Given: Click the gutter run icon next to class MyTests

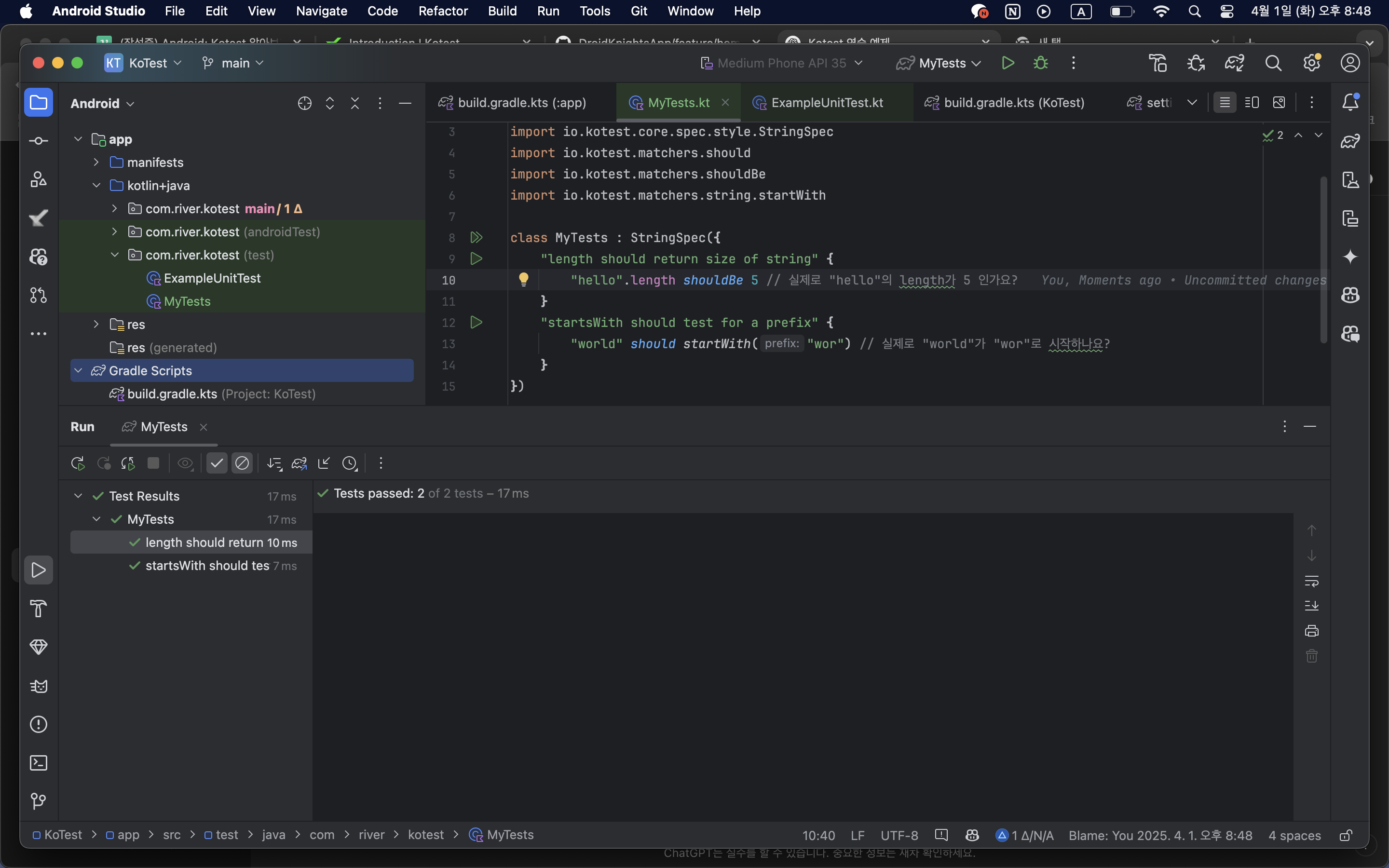Looking at the screenshot, I should pyautogui.click(x=476, y=237).
